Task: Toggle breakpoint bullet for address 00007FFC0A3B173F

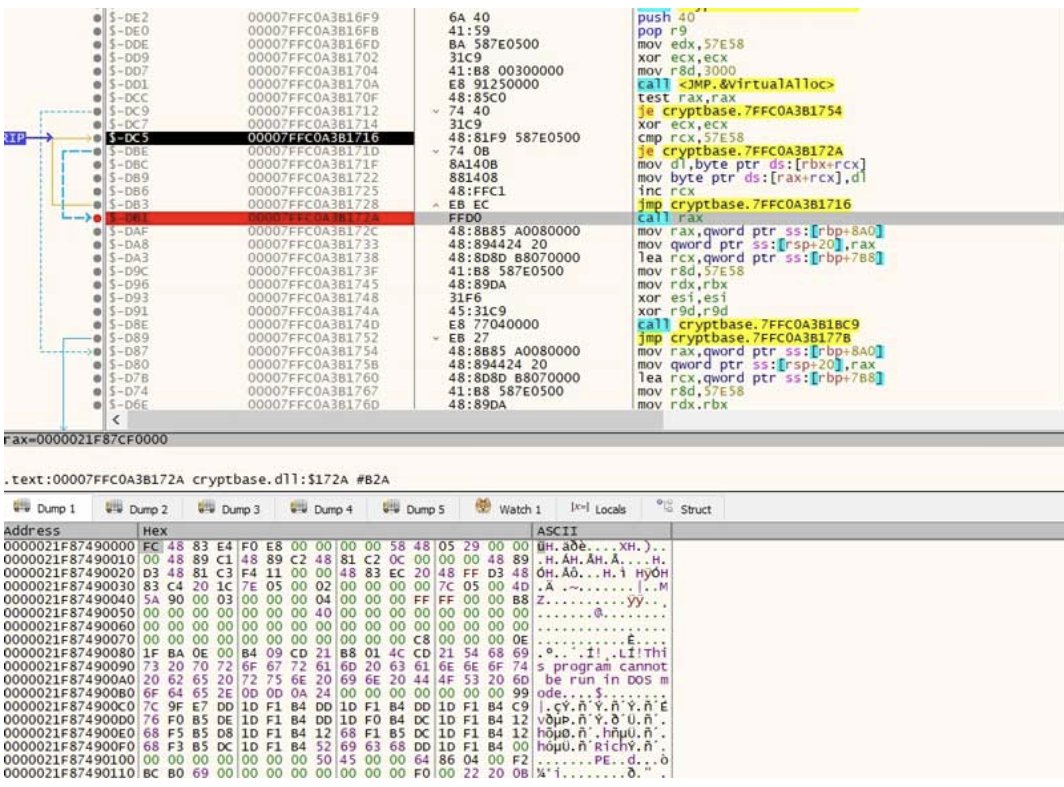Action: (x=98, y=271)
